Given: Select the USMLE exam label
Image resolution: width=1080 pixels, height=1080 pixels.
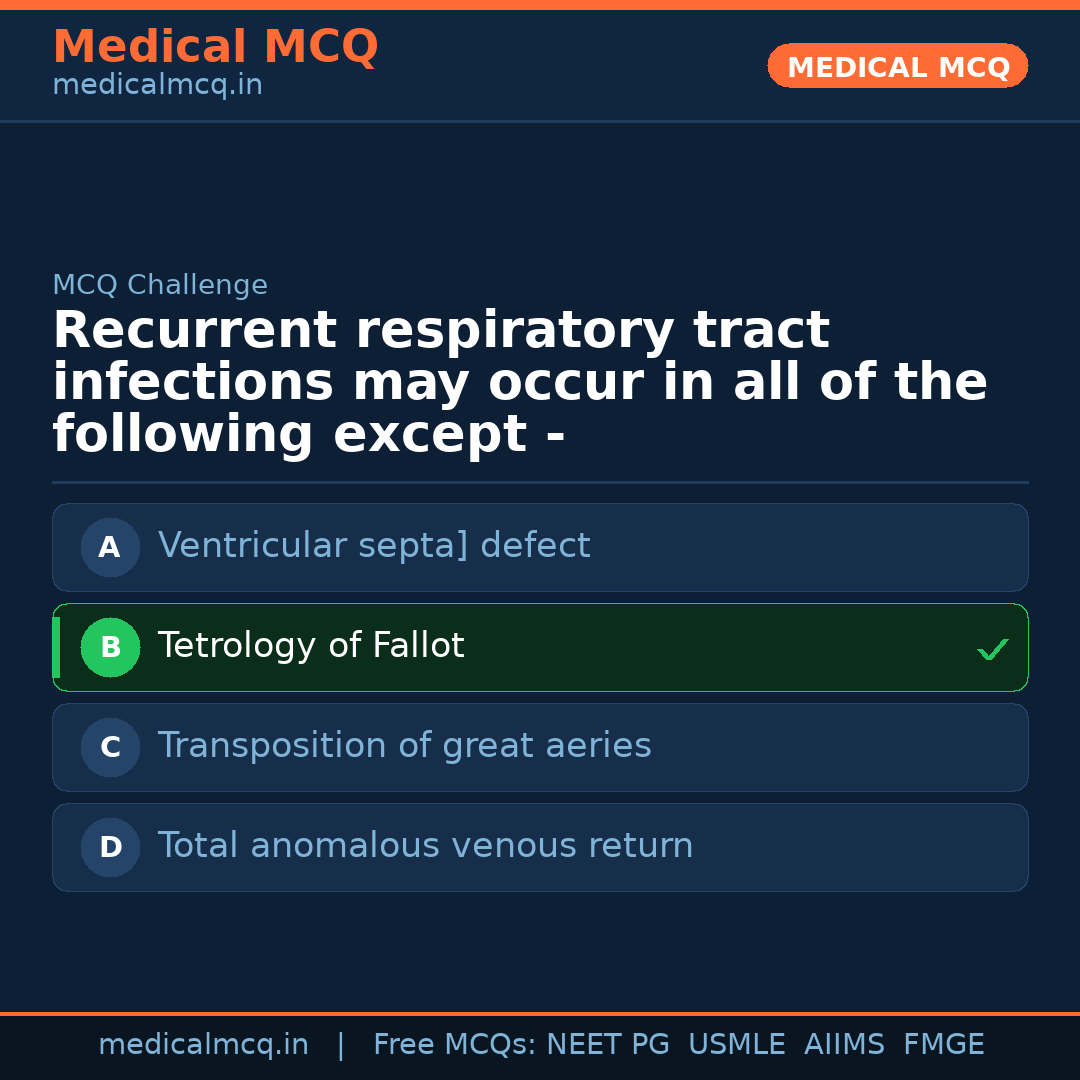Looking at the screenshot, I should [737, 1044].
